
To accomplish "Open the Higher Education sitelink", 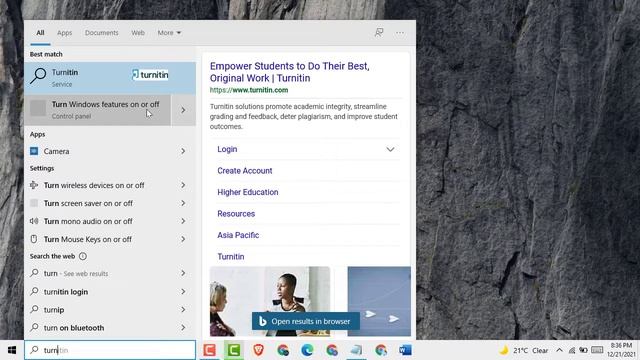I will (x=248, y=192).
